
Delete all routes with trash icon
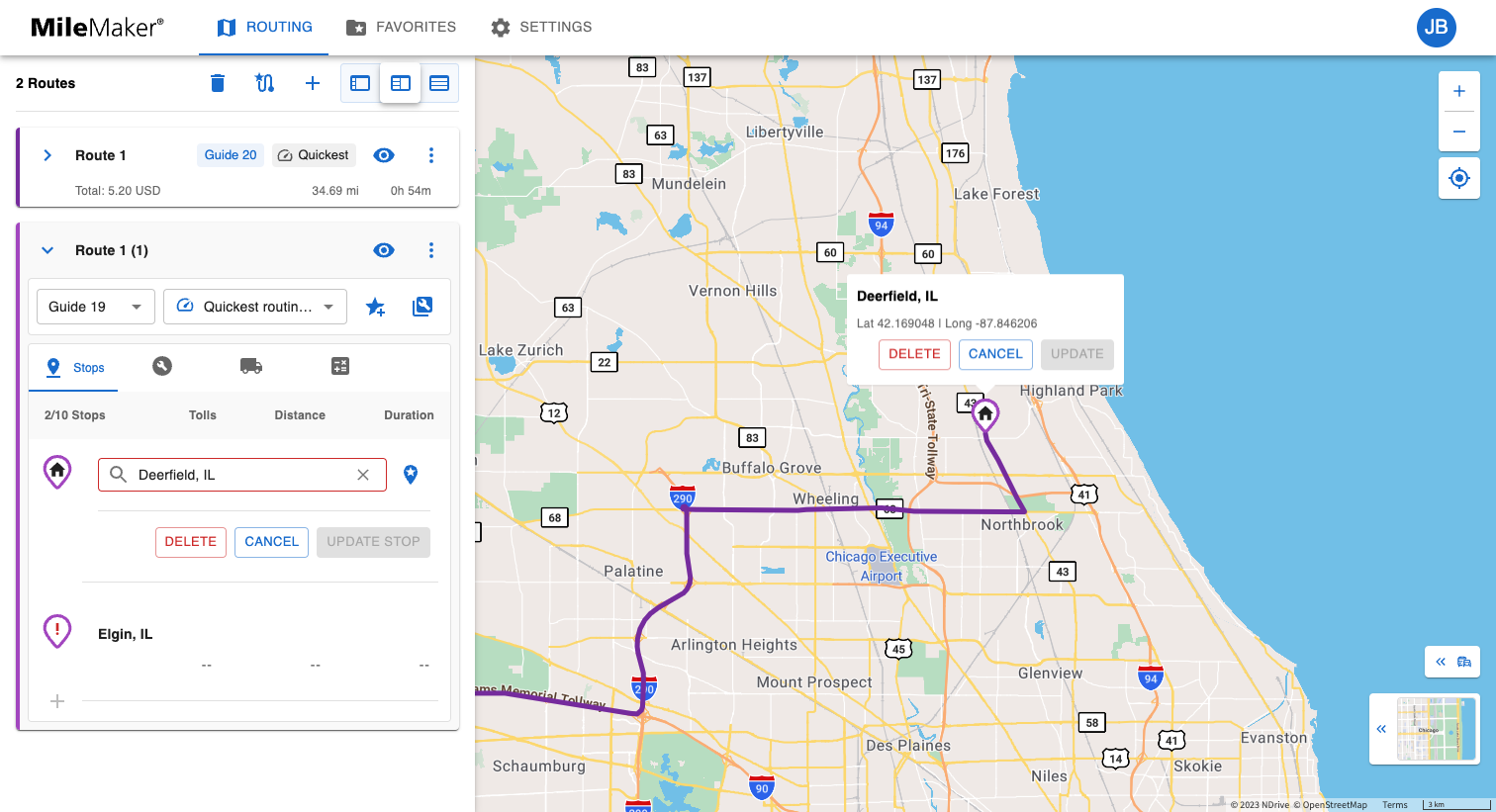click(218, 83)
